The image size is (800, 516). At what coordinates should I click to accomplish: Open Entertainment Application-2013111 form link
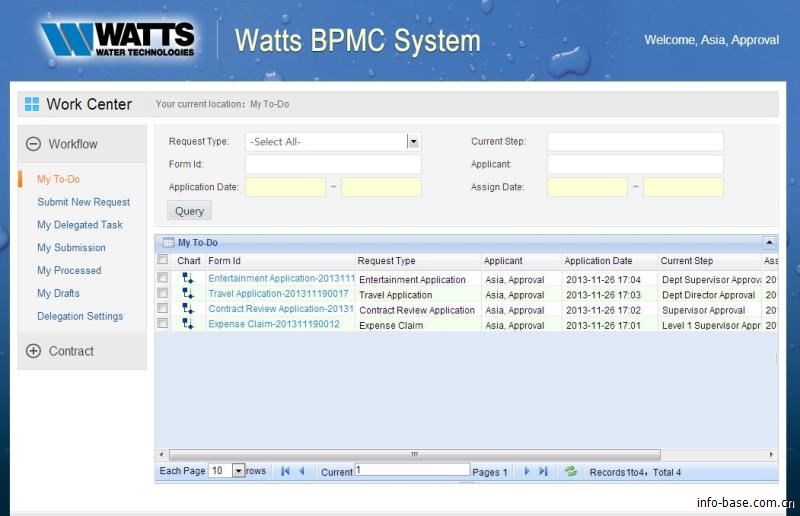[282, 278]
